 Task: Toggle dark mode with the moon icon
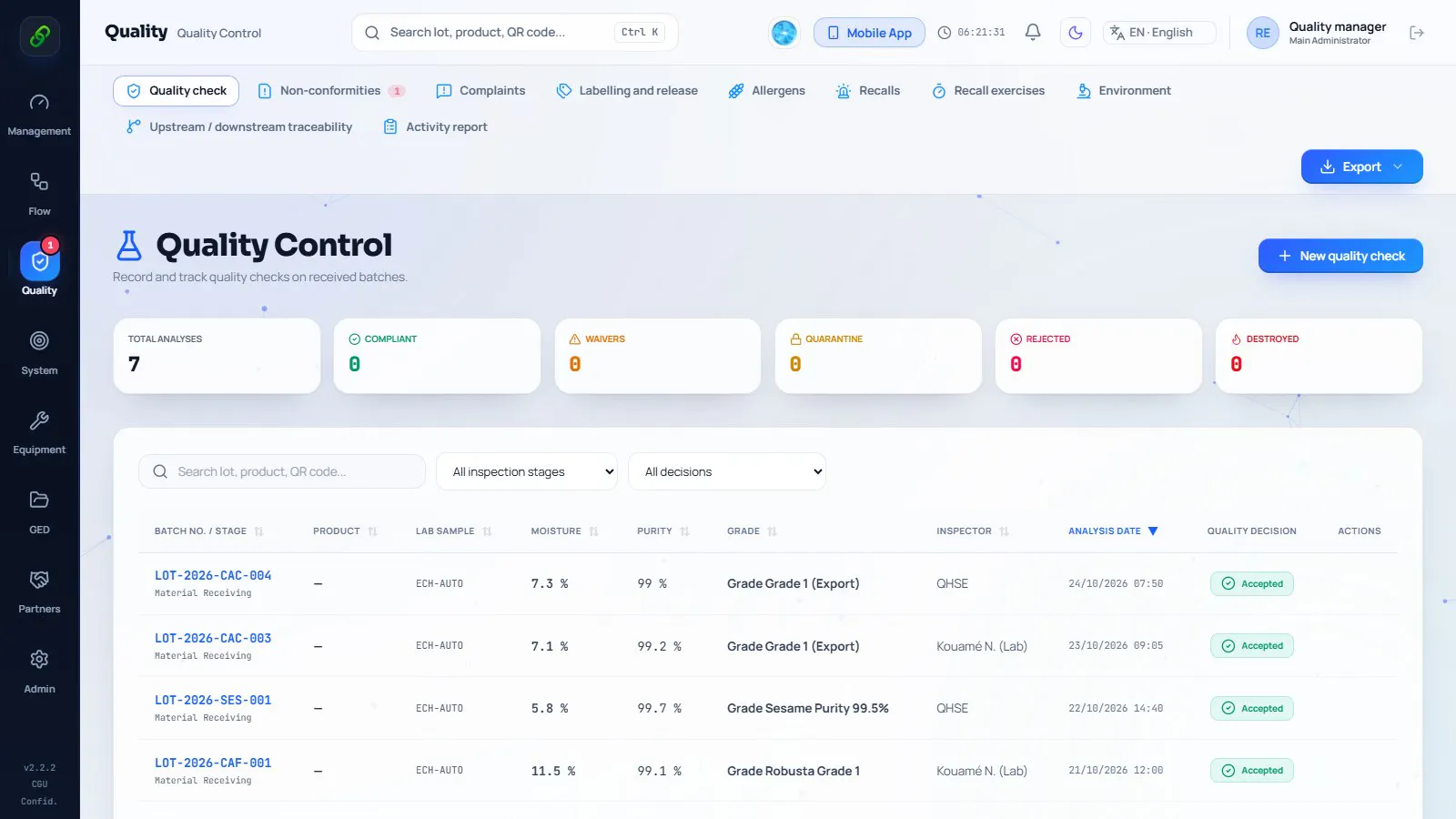point(1076,33)
